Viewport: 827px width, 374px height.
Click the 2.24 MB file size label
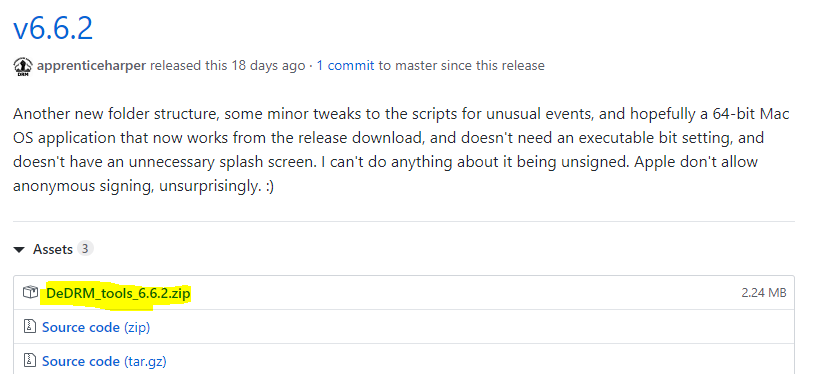[764, 293]
